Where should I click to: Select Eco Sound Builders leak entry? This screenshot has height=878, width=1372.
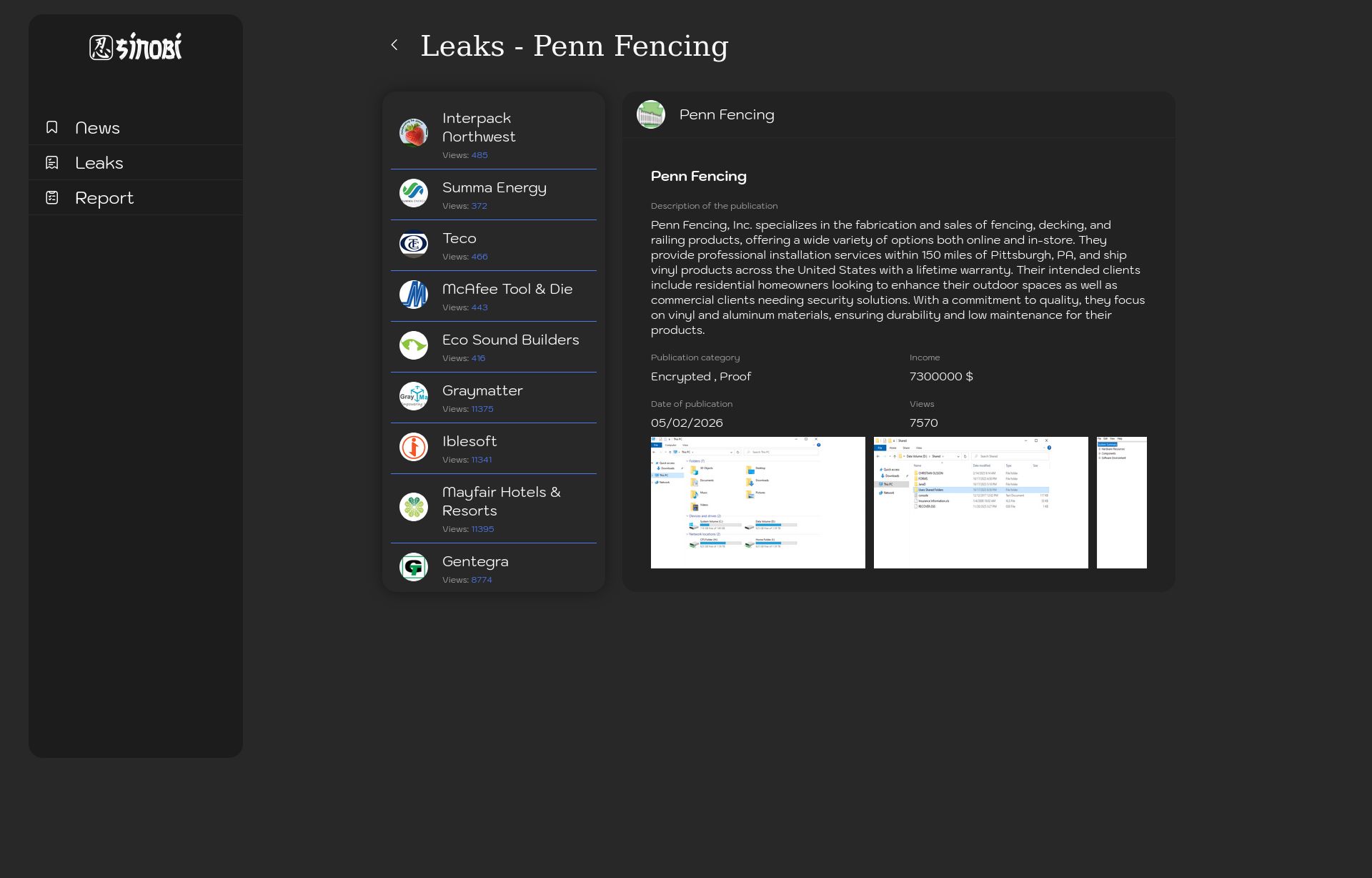510,340
